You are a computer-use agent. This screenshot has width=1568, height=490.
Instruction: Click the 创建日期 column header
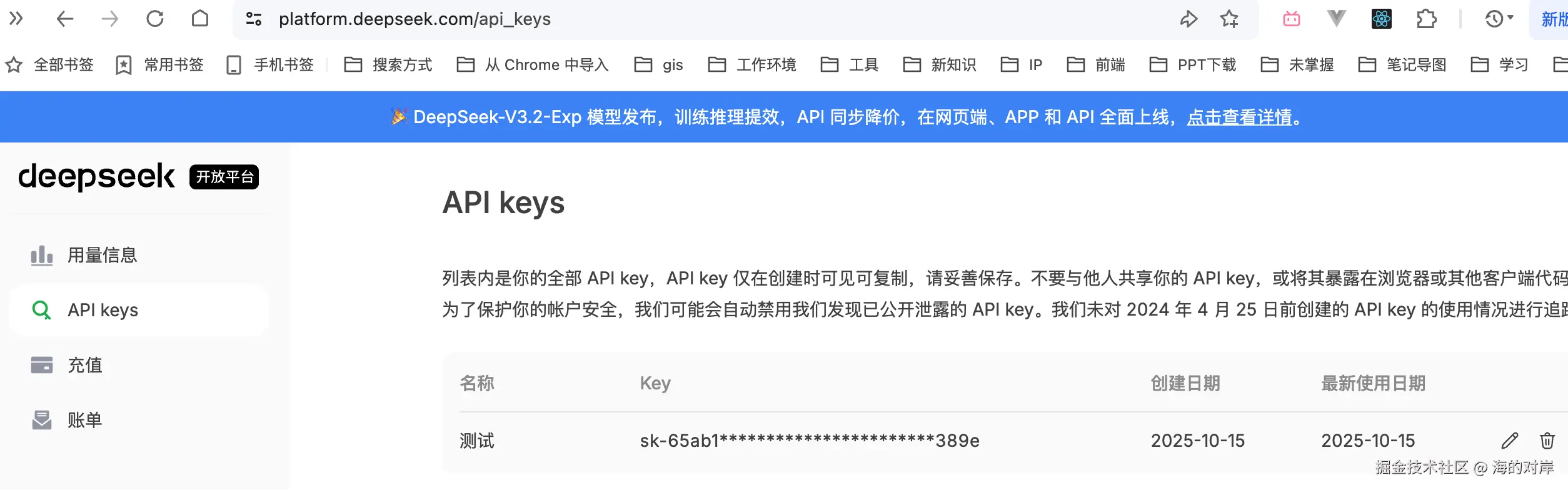pos(1185,383)
